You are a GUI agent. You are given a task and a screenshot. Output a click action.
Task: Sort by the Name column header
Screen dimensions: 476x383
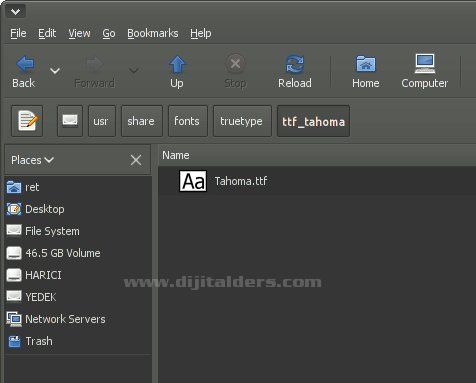tap(317, 155)
